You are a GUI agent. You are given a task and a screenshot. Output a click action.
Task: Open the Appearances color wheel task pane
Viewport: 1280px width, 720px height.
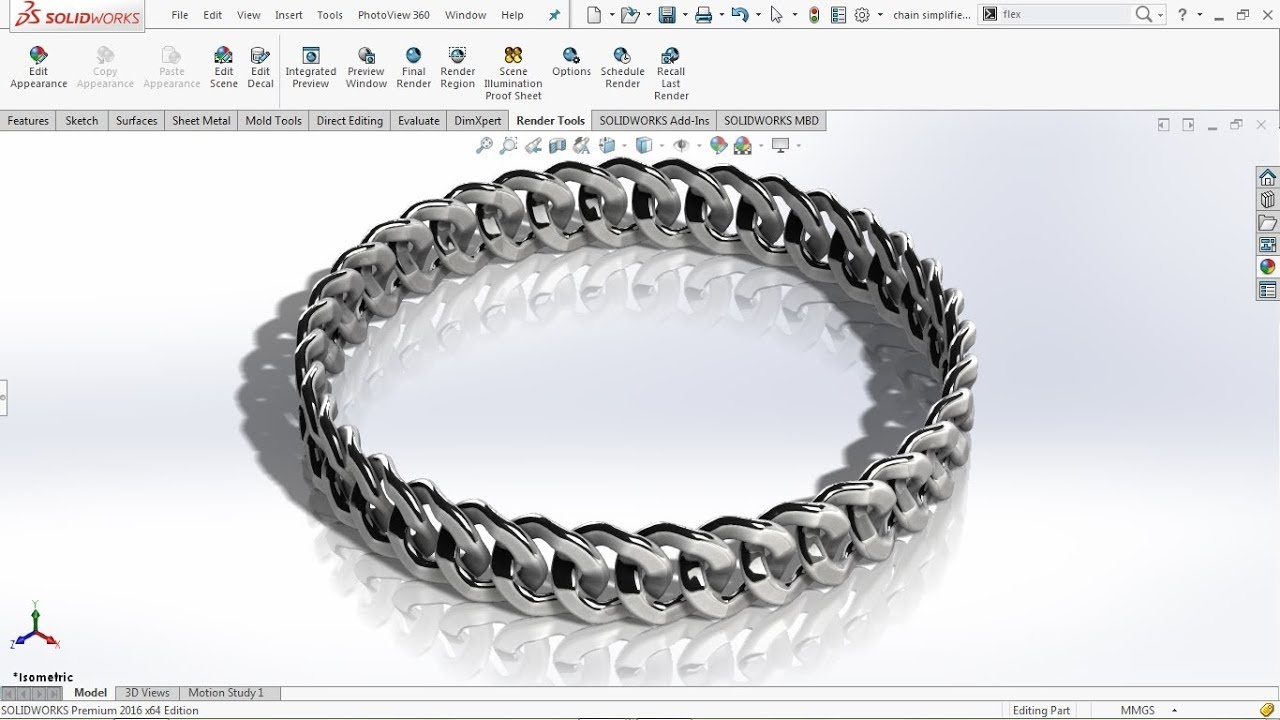point(1267,267)
